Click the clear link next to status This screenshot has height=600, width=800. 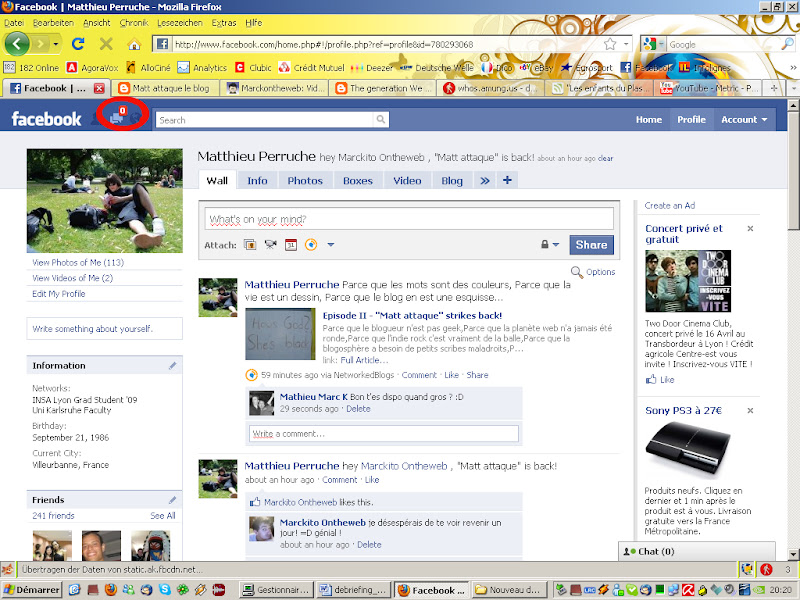[x=606, y=158]
